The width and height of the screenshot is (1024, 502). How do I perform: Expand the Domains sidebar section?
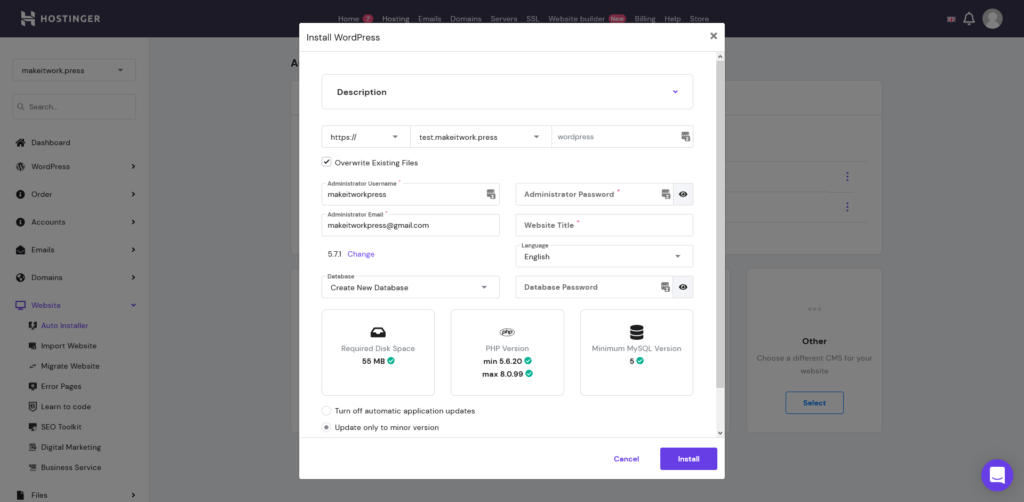click(x=133, y=277)
